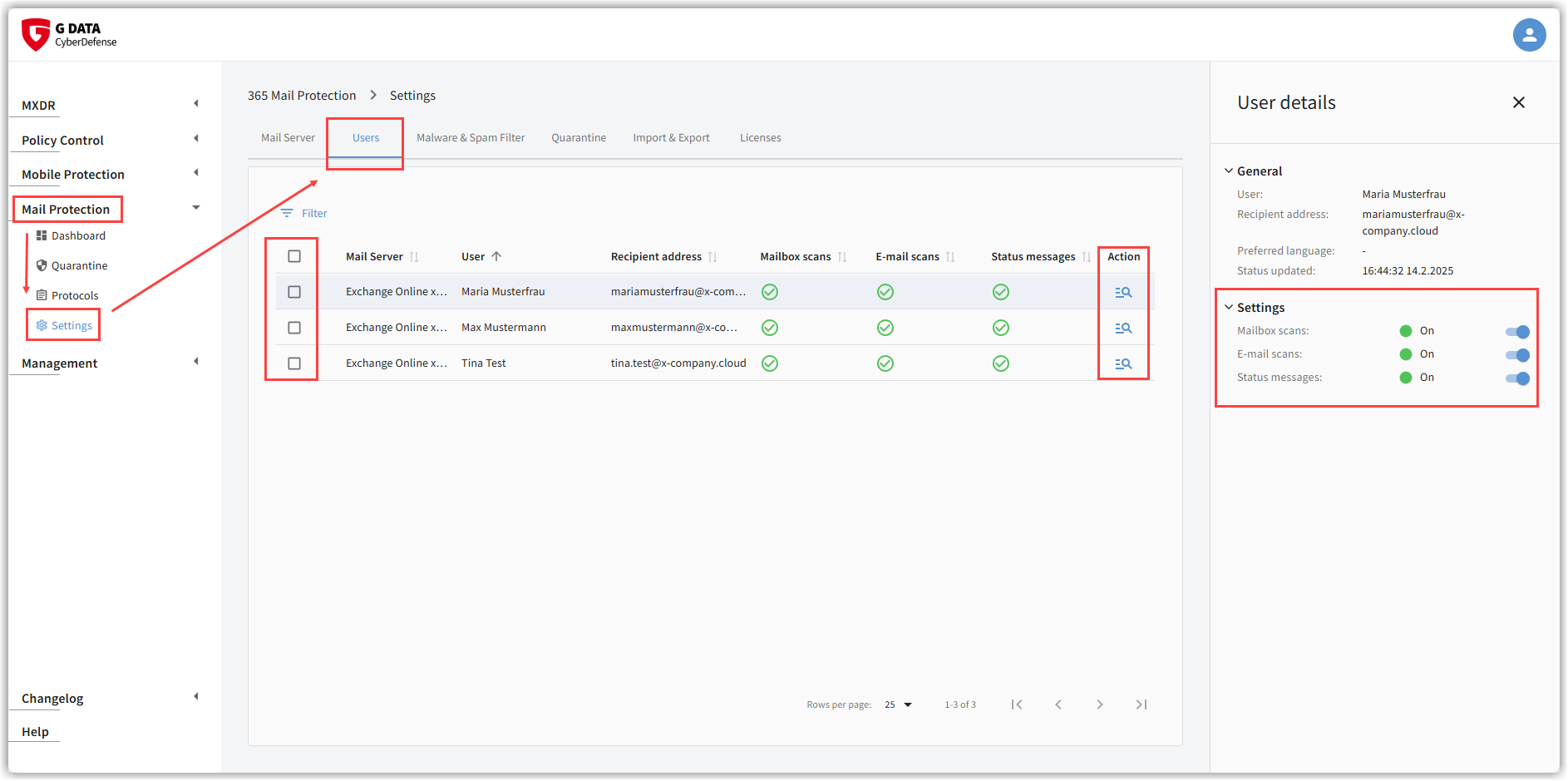Click Status messages icon for Tina Test

1001,363
